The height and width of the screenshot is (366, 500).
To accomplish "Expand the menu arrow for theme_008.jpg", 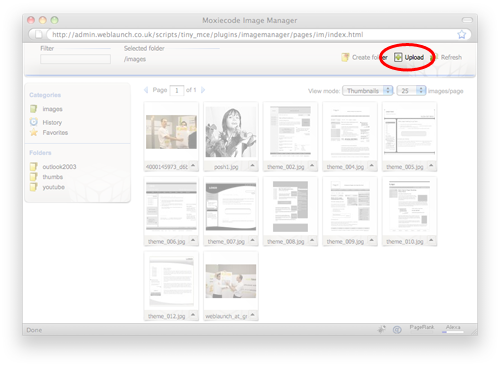I will coord(312,240).
